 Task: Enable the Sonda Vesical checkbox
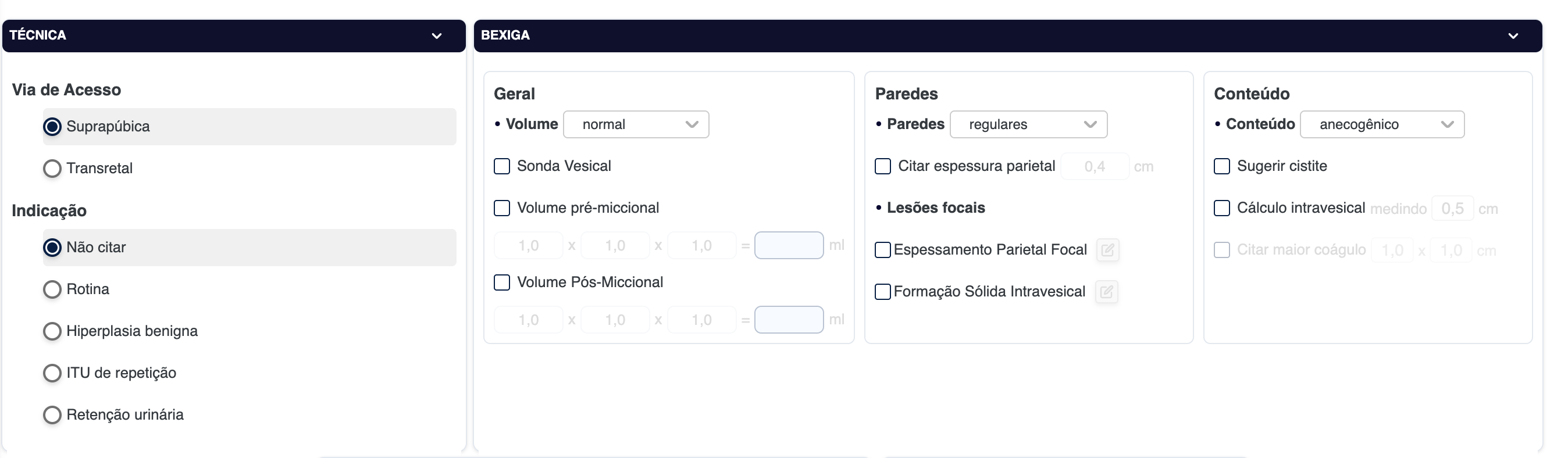click(x=501, y=167)
